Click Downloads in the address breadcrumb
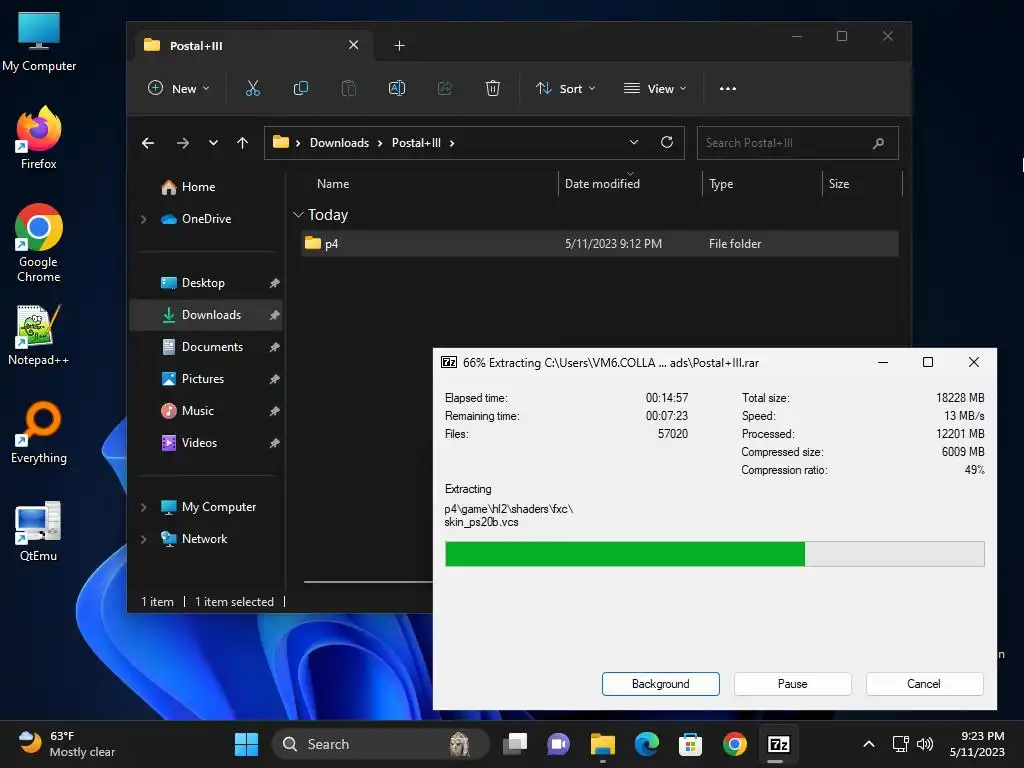Image resolution: width=1024 pixels, height=768 pixels. coord(339,143)
